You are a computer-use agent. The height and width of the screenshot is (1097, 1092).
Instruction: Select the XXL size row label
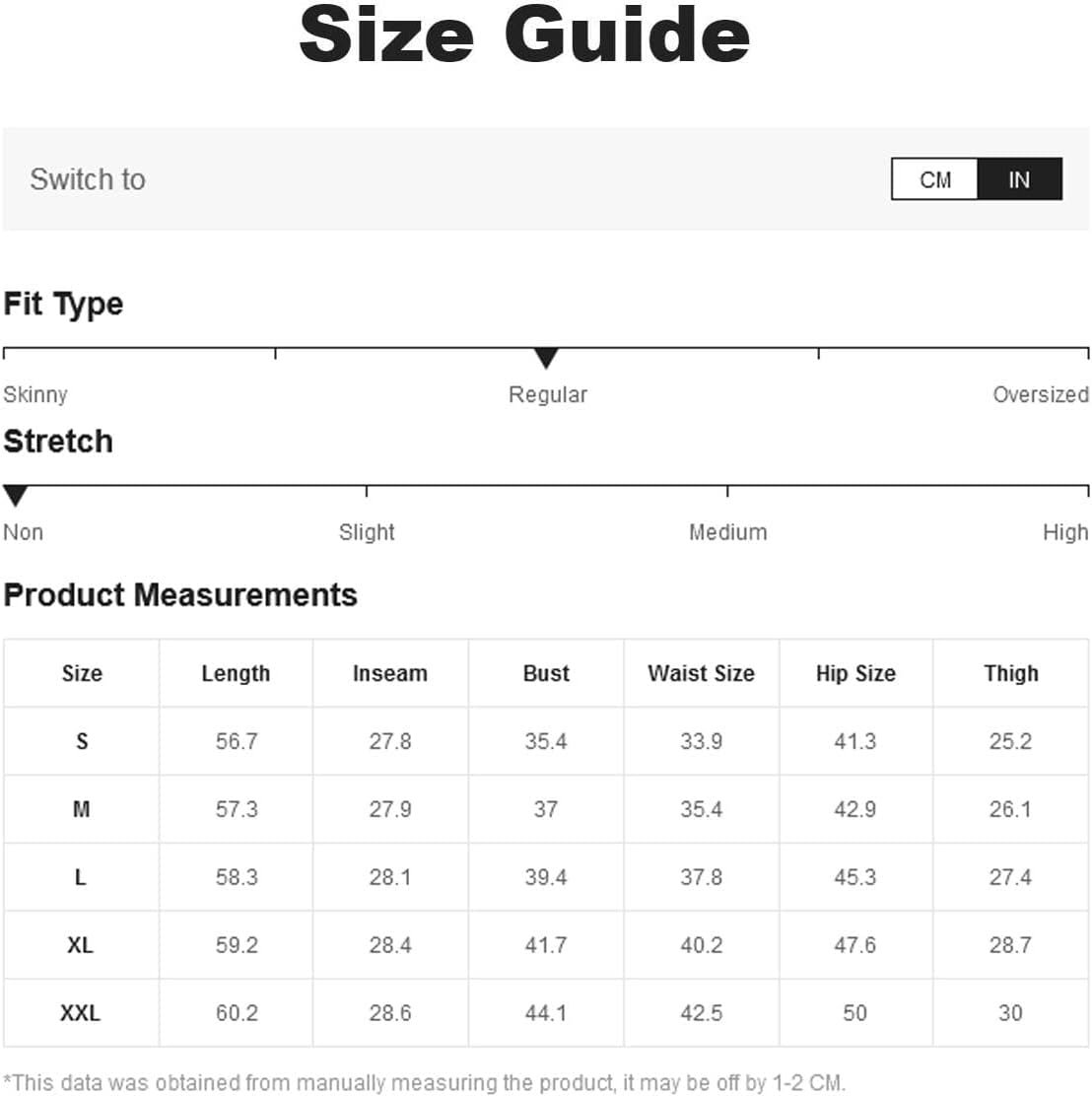click(x=81, y=1013)
